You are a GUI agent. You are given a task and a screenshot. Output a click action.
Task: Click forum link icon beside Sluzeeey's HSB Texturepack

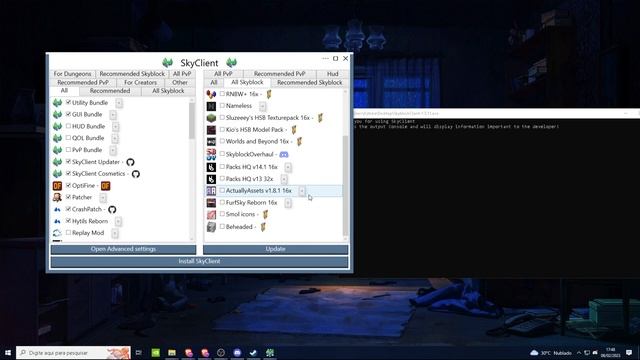click(320, 118)
